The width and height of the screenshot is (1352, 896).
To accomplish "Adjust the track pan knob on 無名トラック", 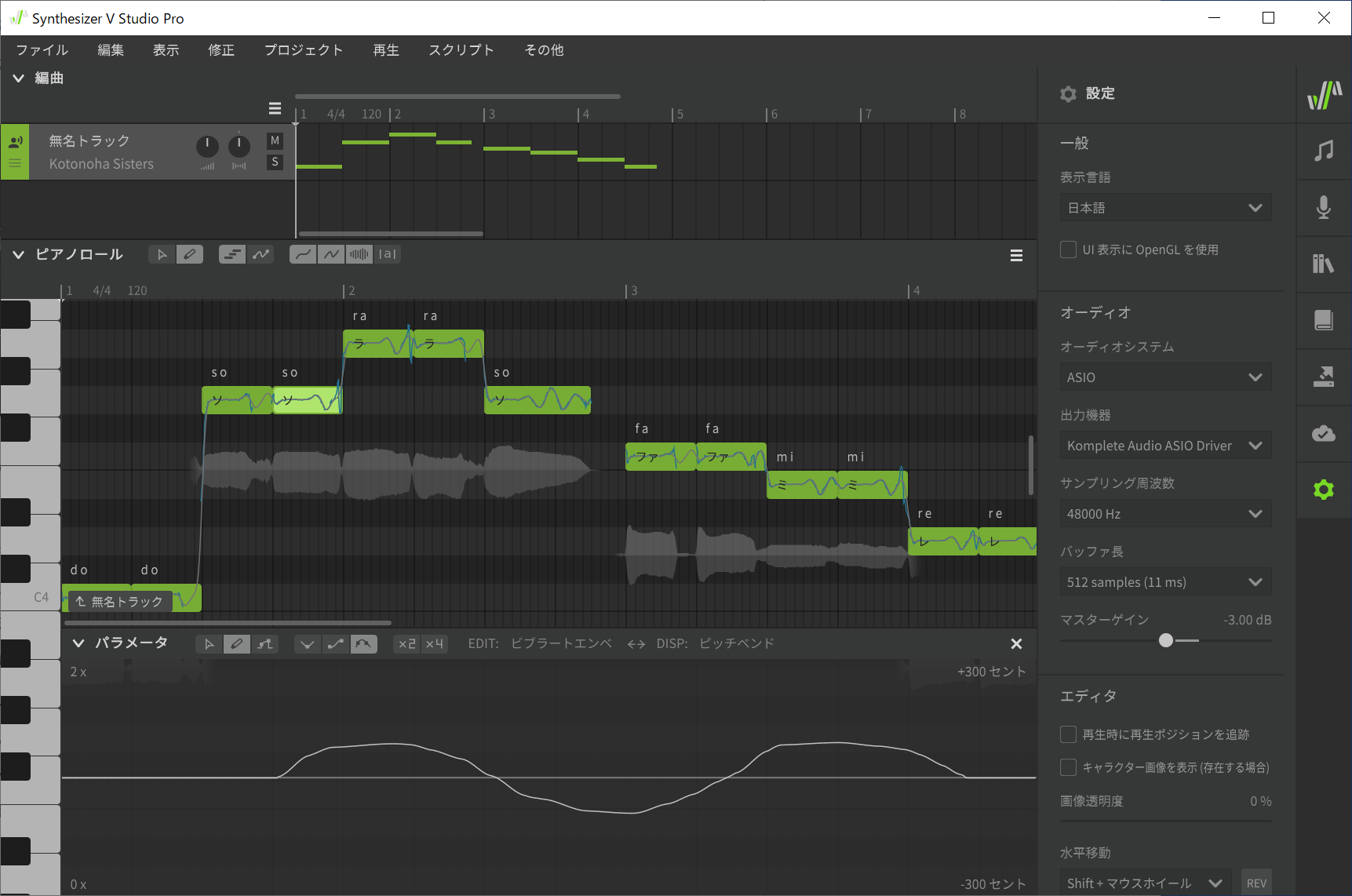I will click(x=239, y=146).
